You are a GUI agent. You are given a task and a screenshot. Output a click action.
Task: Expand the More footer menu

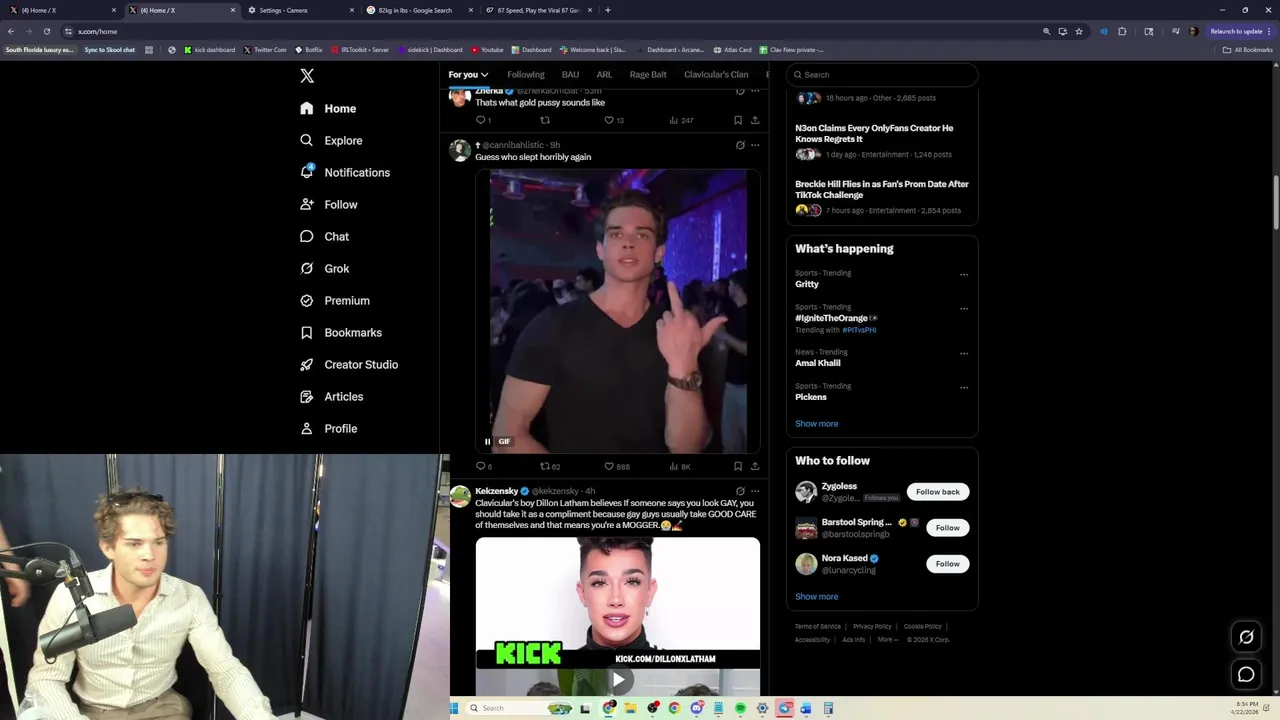coord(888,640)
